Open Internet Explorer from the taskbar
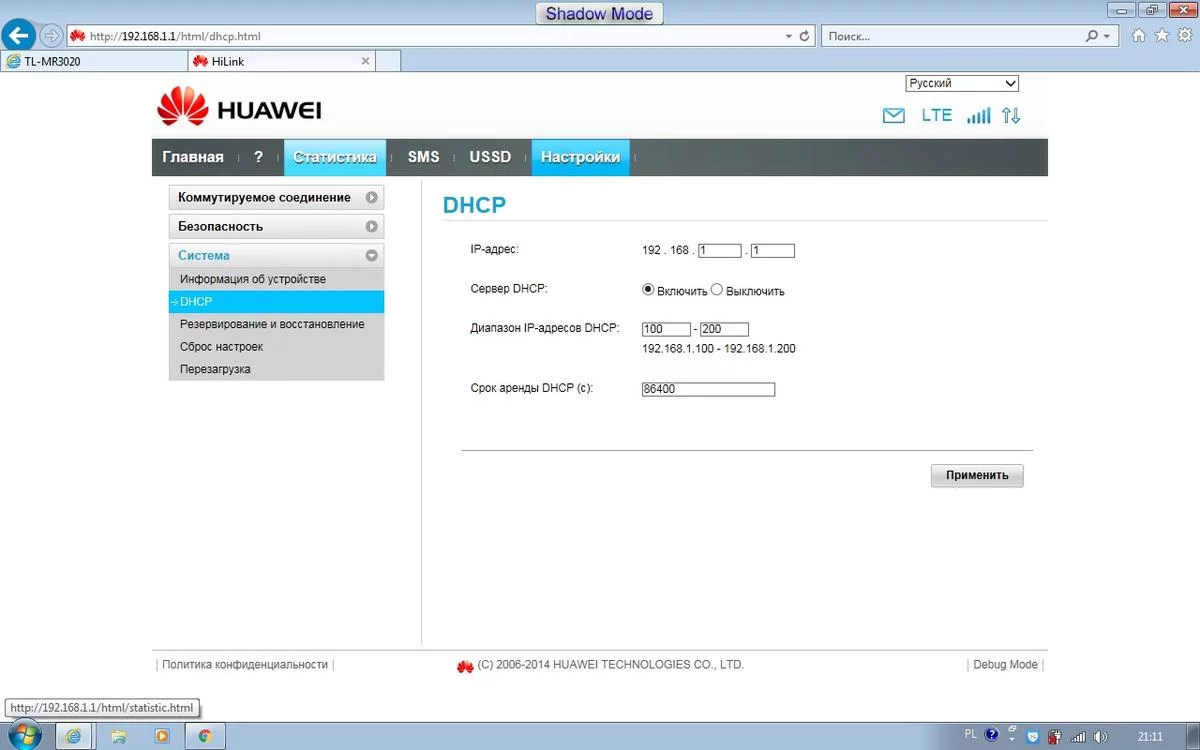The image size is (1200, 750). (x=73, y=736)
